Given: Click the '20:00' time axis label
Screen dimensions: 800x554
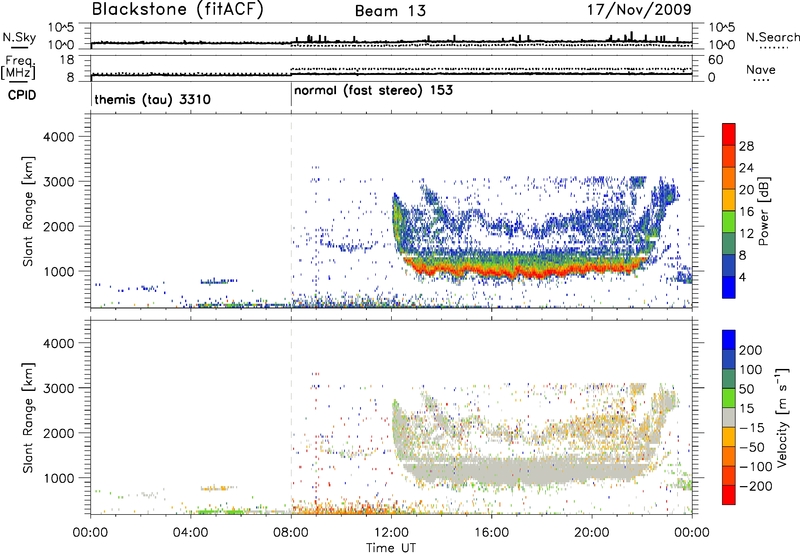Looking at the screenshot, I should click(592, 533).
